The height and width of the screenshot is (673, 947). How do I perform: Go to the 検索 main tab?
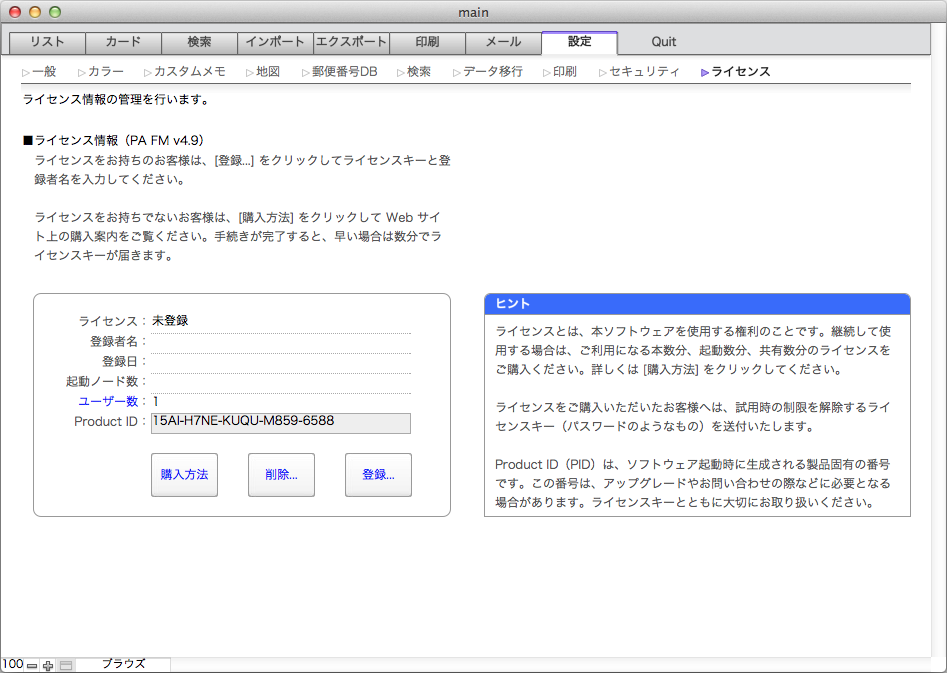coord(199,42)
